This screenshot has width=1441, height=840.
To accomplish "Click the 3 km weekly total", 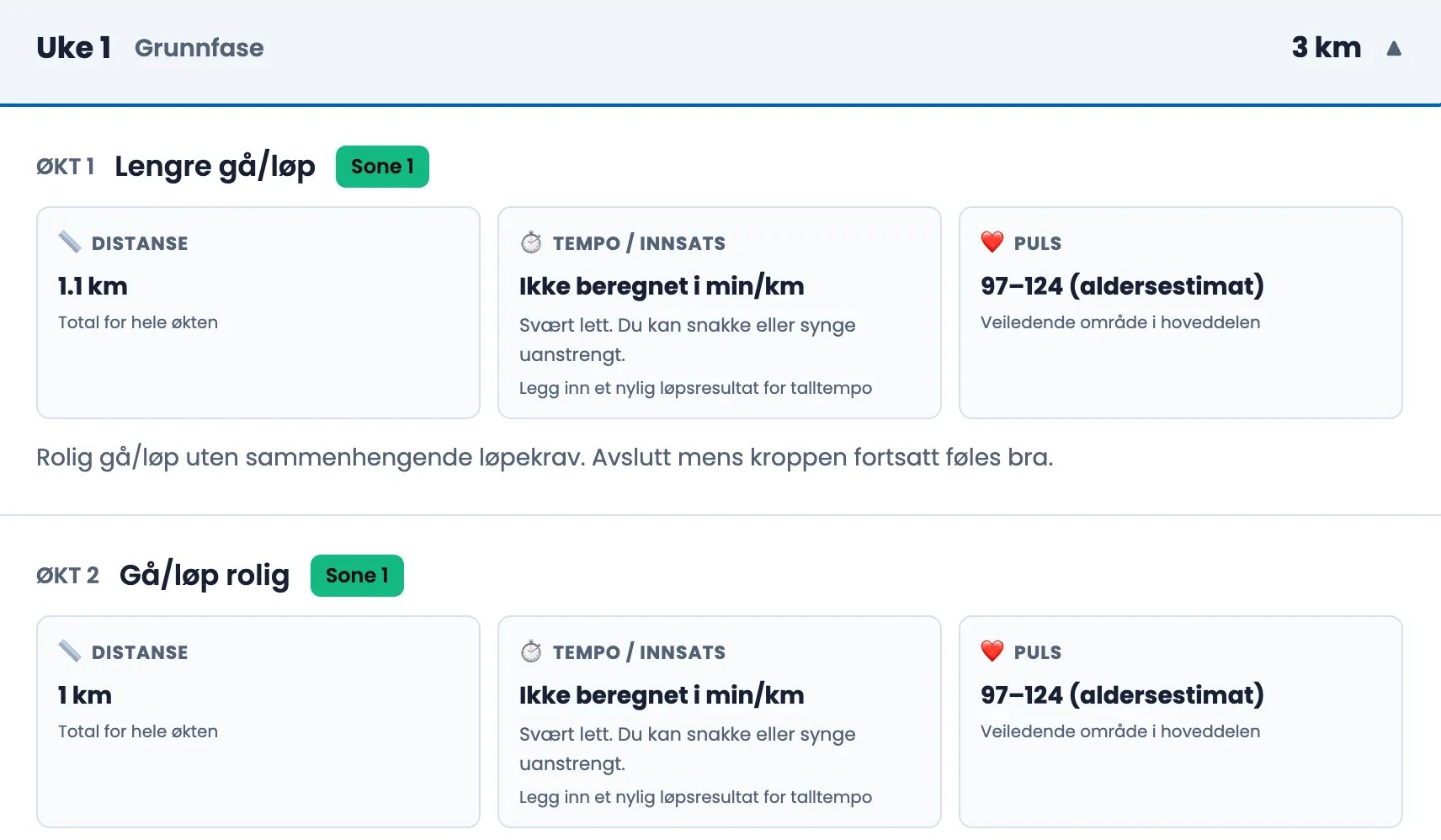I will [1327, 47].
